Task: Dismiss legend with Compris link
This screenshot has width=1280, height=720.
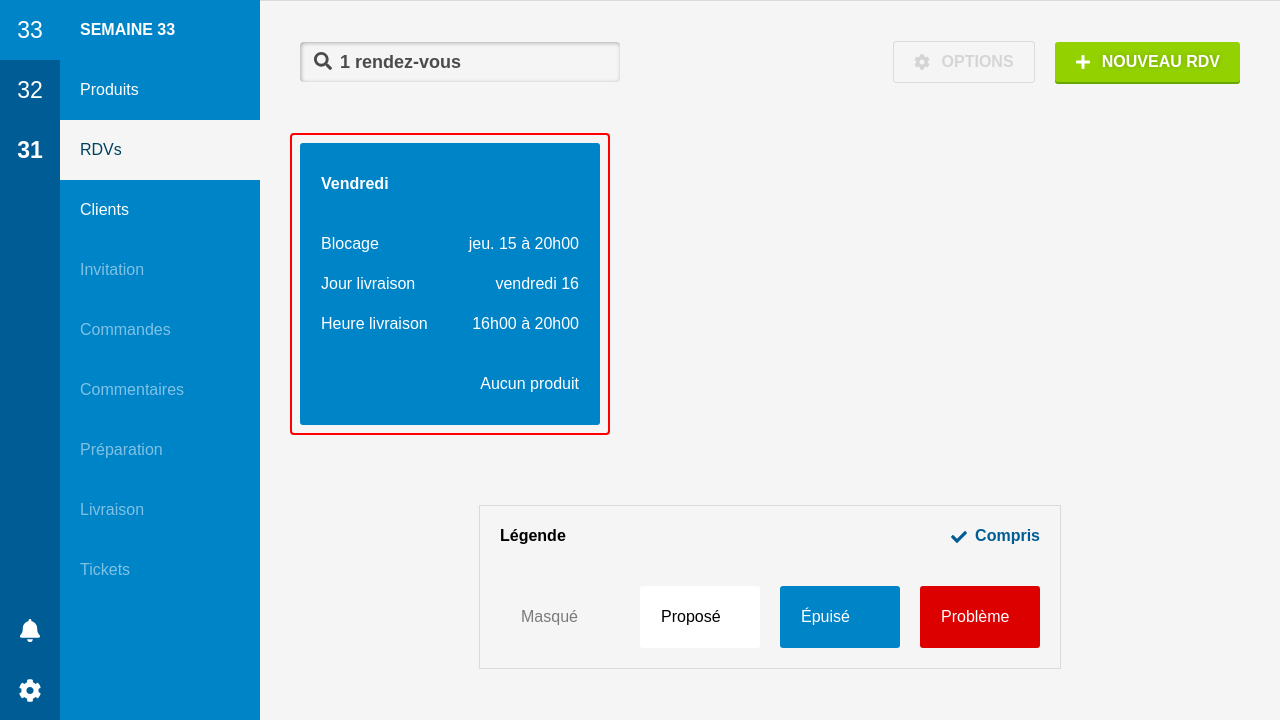Action: [1006, 536]
